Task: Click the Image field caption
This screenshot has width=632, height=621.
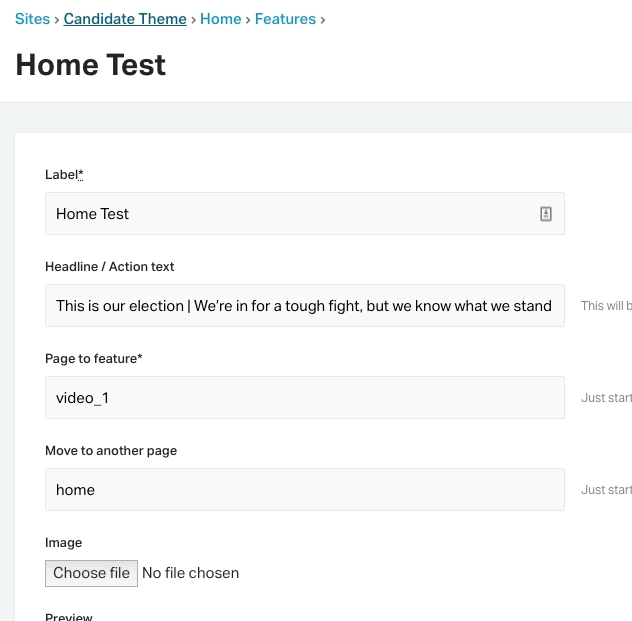Action: pyautogui.click(x=64, y=543)
